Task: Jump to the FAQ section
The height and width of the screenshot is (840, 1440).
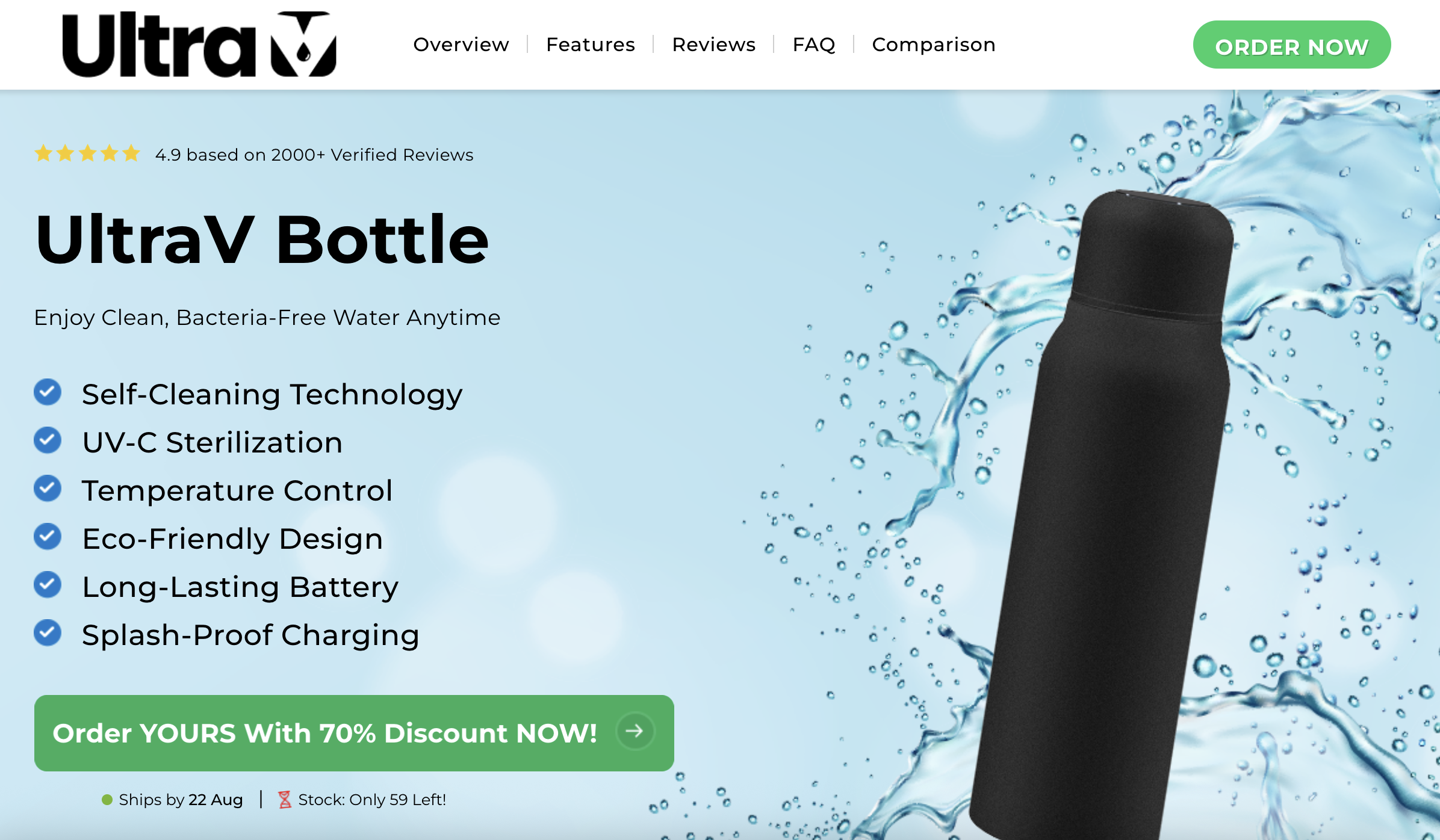Action: 814,45
